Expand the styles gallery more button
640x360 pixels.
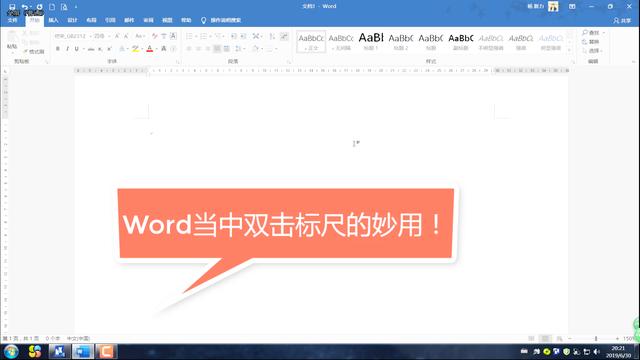[x=569, y=50]
